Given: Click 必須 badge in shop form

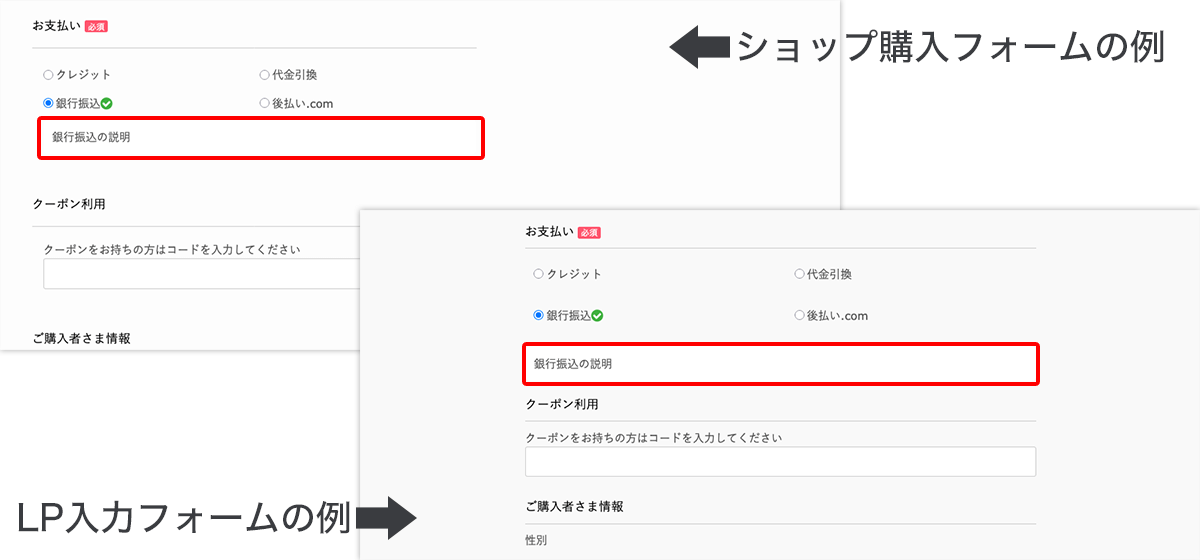Looking at the screenshot, I should (x=96, y=26).
